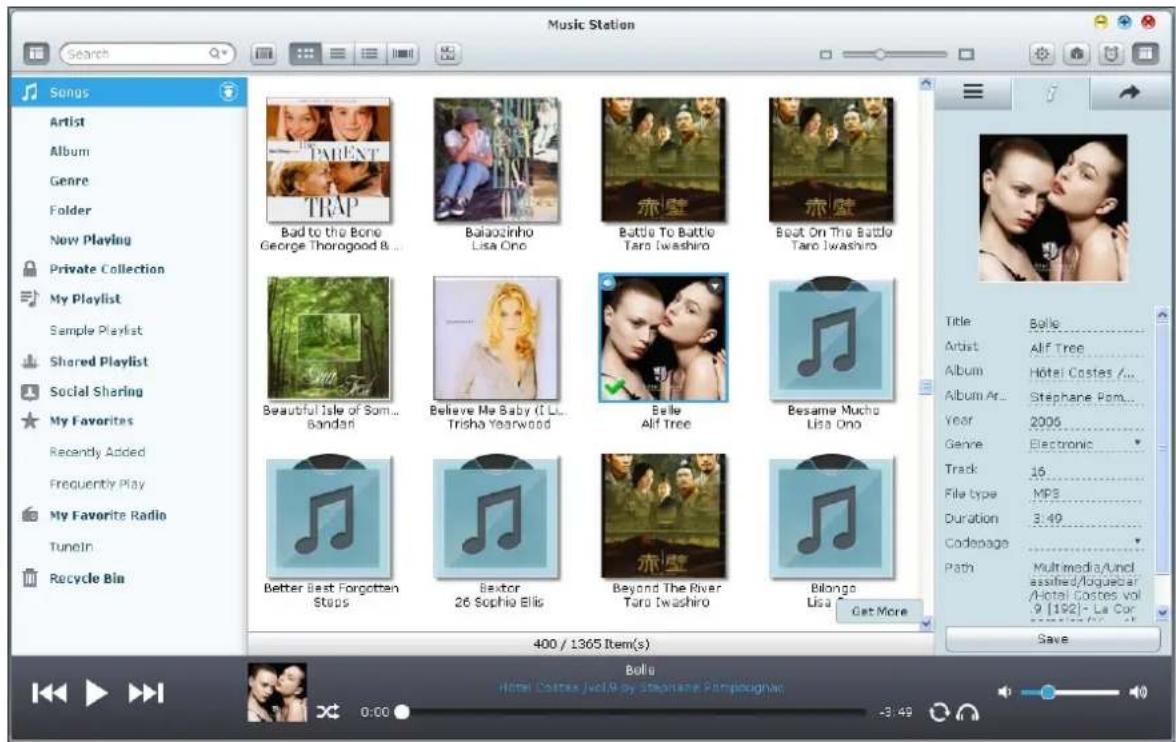The width and height of the screenshot is (1176, 742).
Task: Select the thumbnail grid view
Action: click(305, 53)
